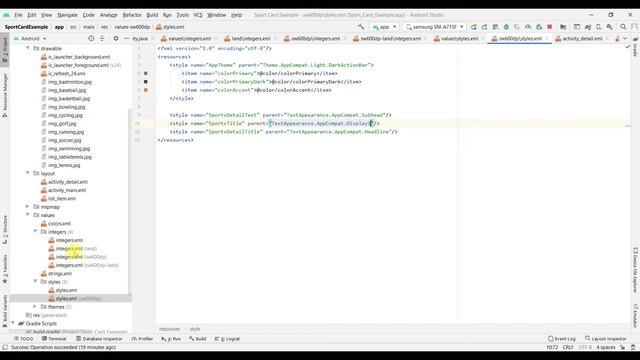Click the values-sw600dp breadcrumb in navigation bar
This screenshot has width=640, height=360.
pos(132,27)
